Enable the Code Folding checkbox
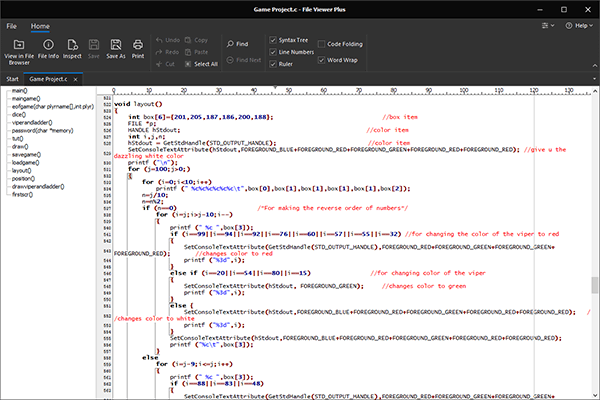 coord(321,44)
